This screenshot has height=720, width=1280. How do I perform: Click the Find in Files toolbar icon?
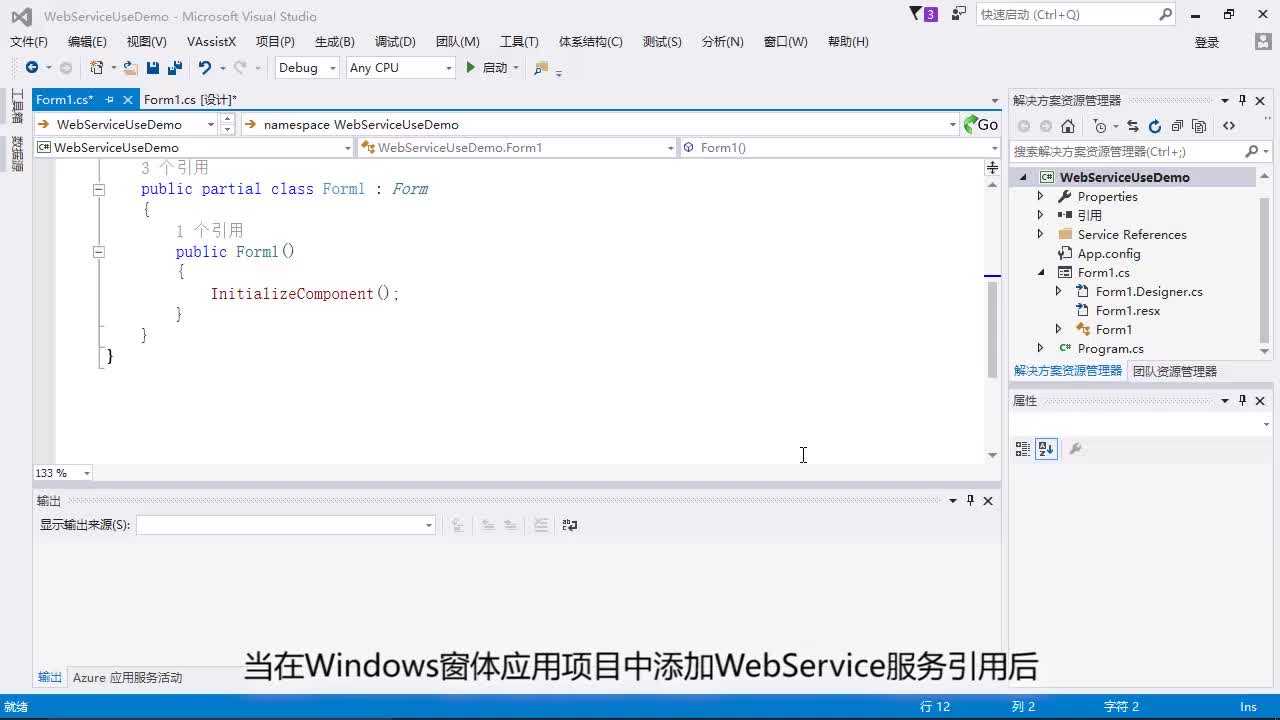tap(541, 67)
